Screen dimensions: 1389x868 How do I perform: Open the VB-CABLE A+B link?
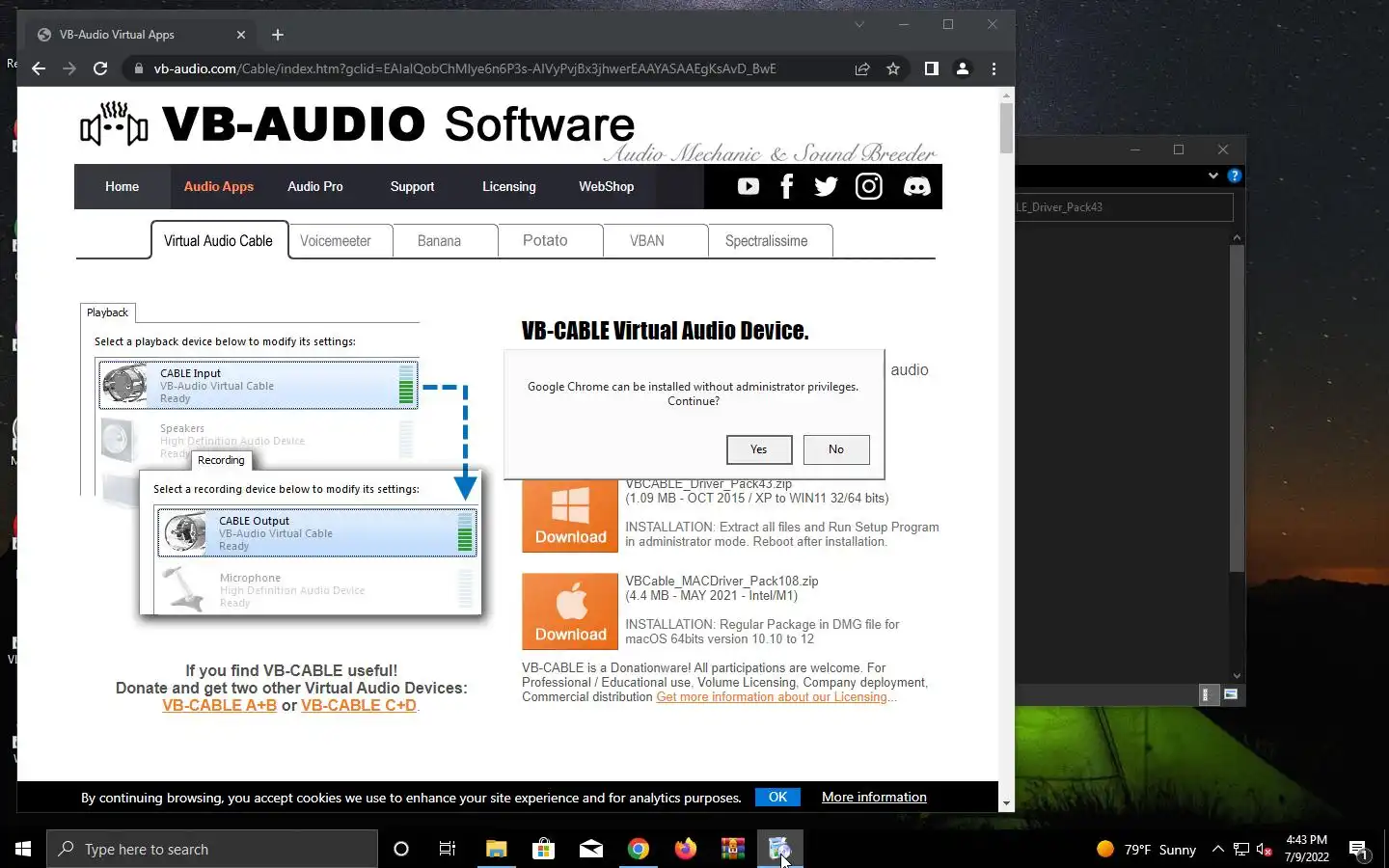click(x=219, y=705)
